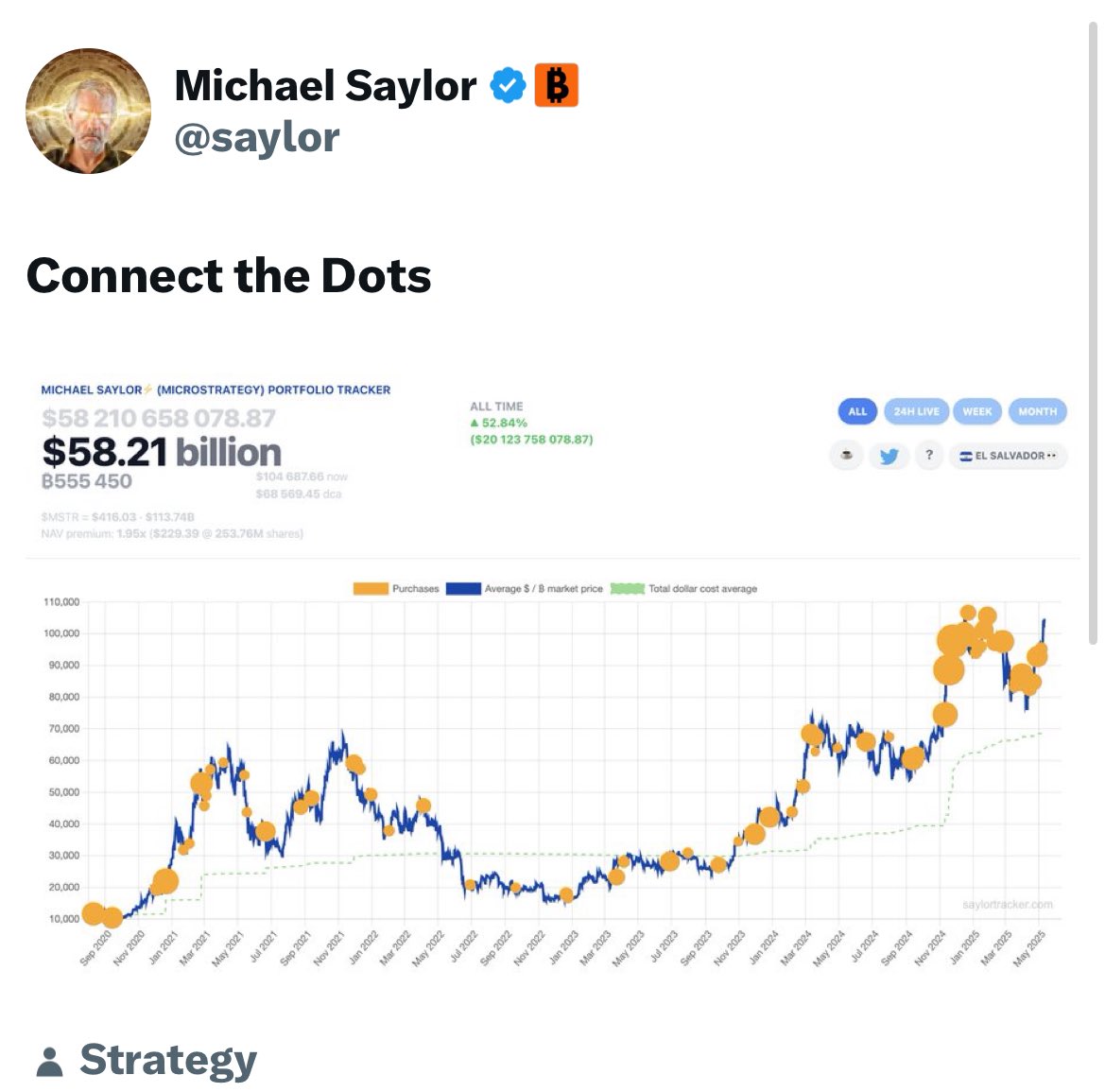Viewport: 1105px width, 1092px height.
Task: Select the ALL time range button
Action: (856, 411)
